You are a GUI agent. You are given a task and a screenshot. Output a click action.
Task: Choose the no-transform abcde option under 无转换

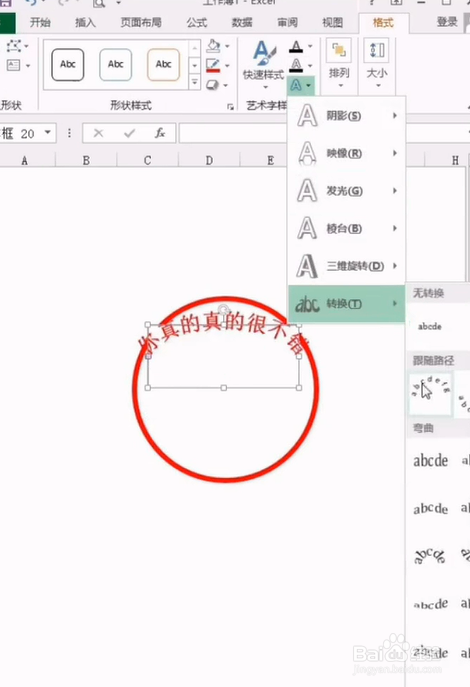[430, 326]
